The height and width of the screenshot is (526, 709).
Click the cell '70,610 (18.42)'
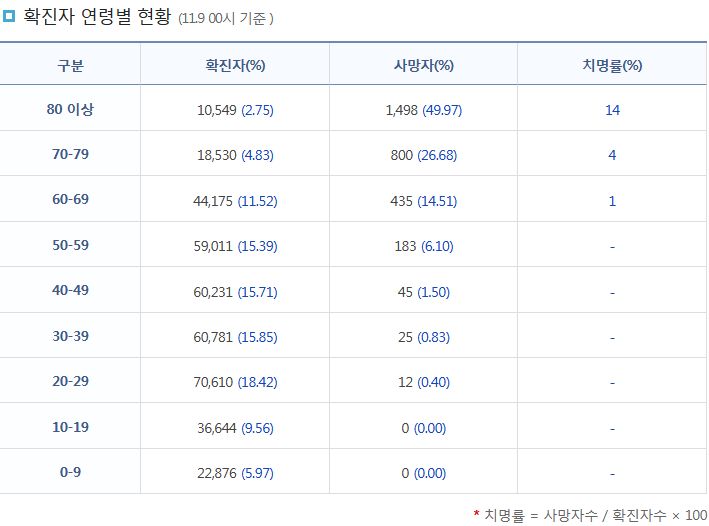(235, 383)
